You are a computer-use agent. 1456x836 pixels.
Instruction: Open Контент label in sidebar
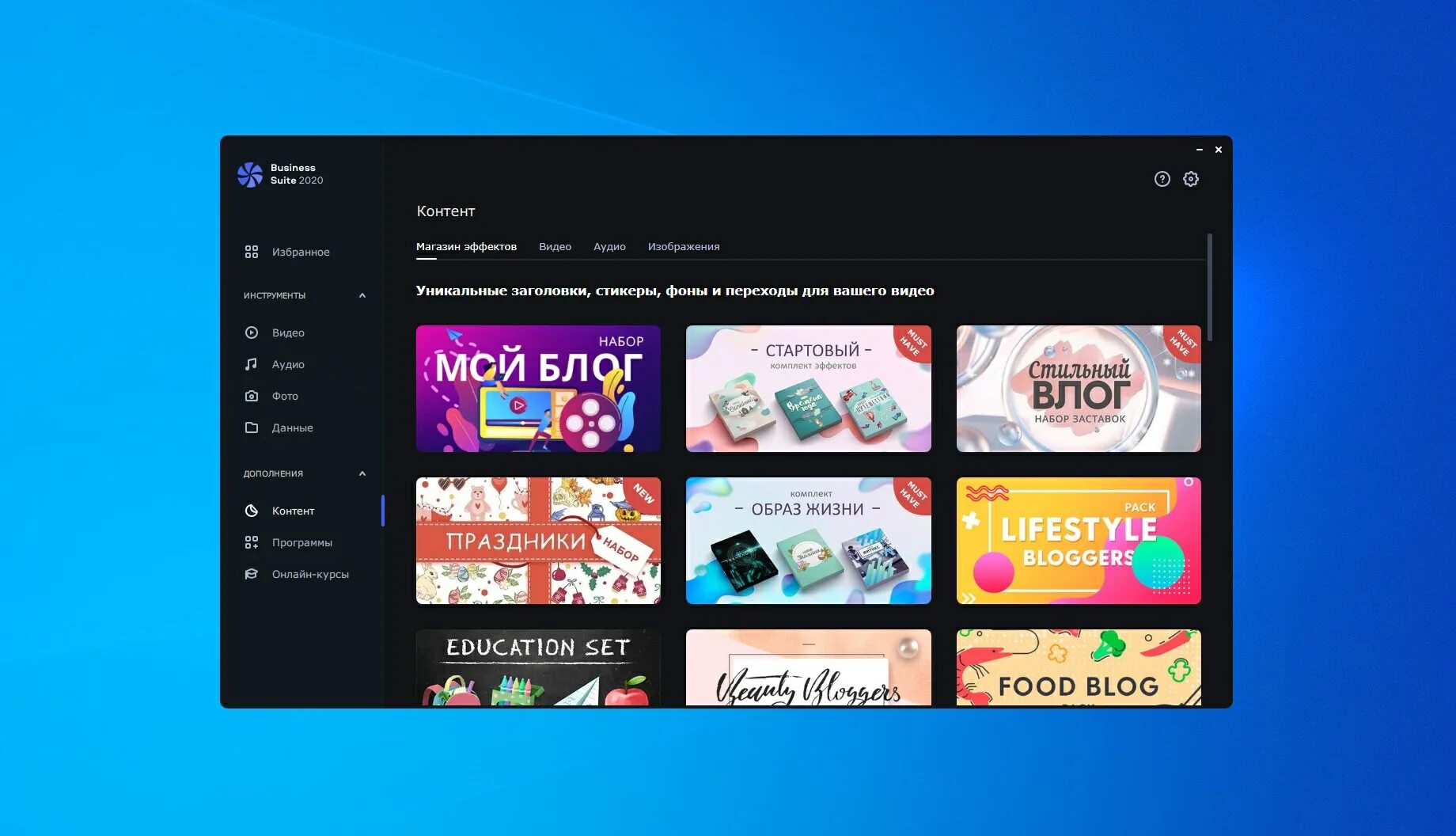point(293,511)
